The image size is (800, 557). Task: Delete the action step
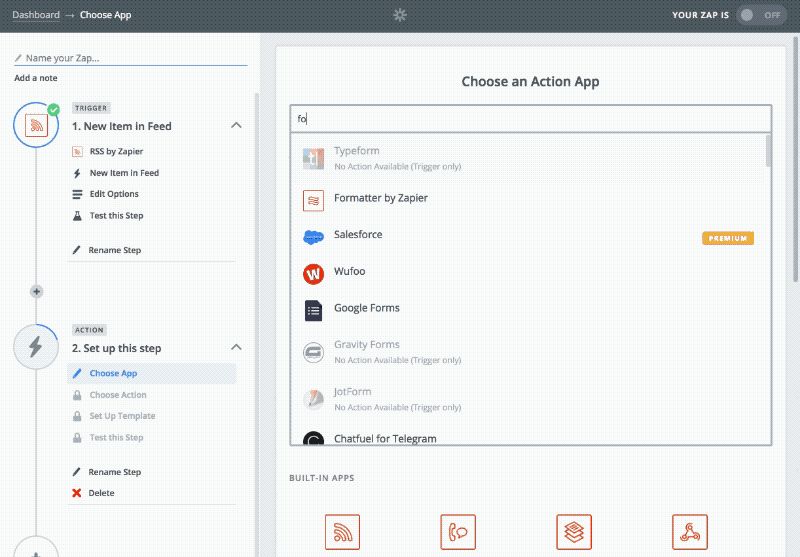(101, 493)
